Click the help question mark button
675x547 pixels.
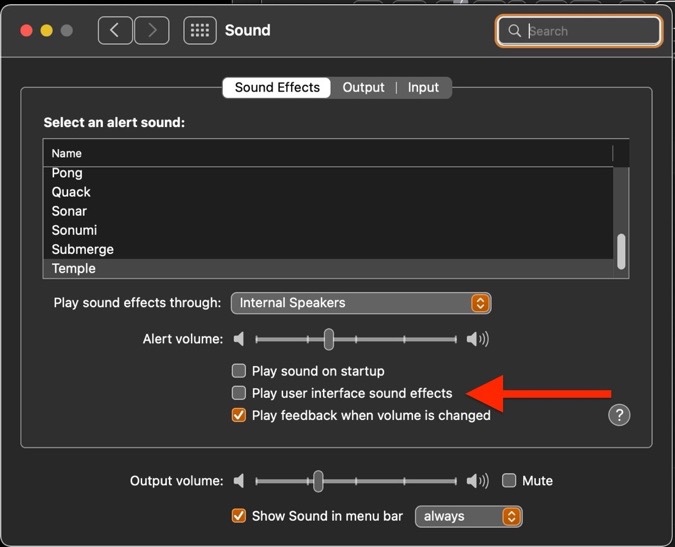[x=619, y=415]
